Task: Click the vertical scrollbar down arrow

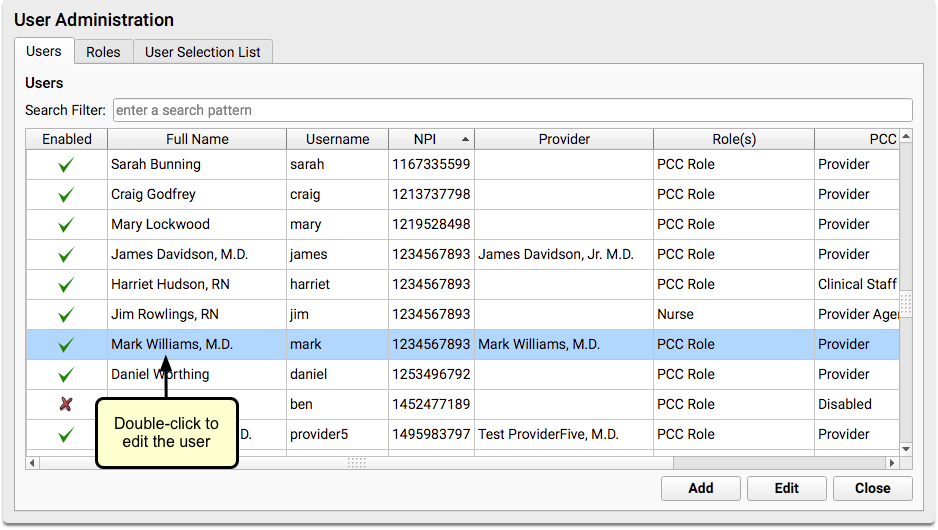Action: (906, 449)
